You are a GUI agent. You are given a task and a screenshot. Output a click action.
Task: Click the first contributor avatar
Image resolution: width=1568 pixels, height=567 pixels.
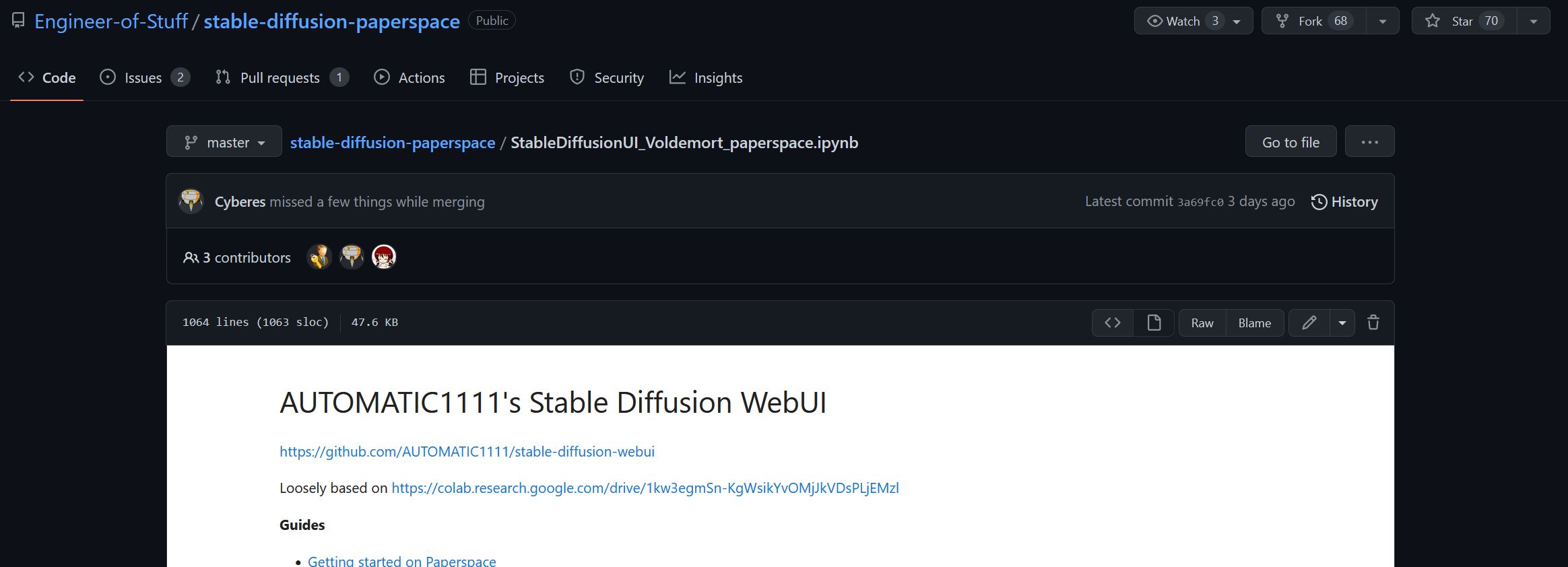pos(319,257)
